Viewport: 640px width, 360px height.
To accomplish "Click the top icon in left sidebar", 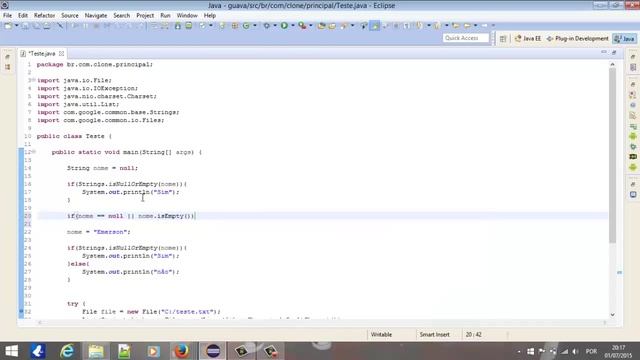I will coord(8,57).
